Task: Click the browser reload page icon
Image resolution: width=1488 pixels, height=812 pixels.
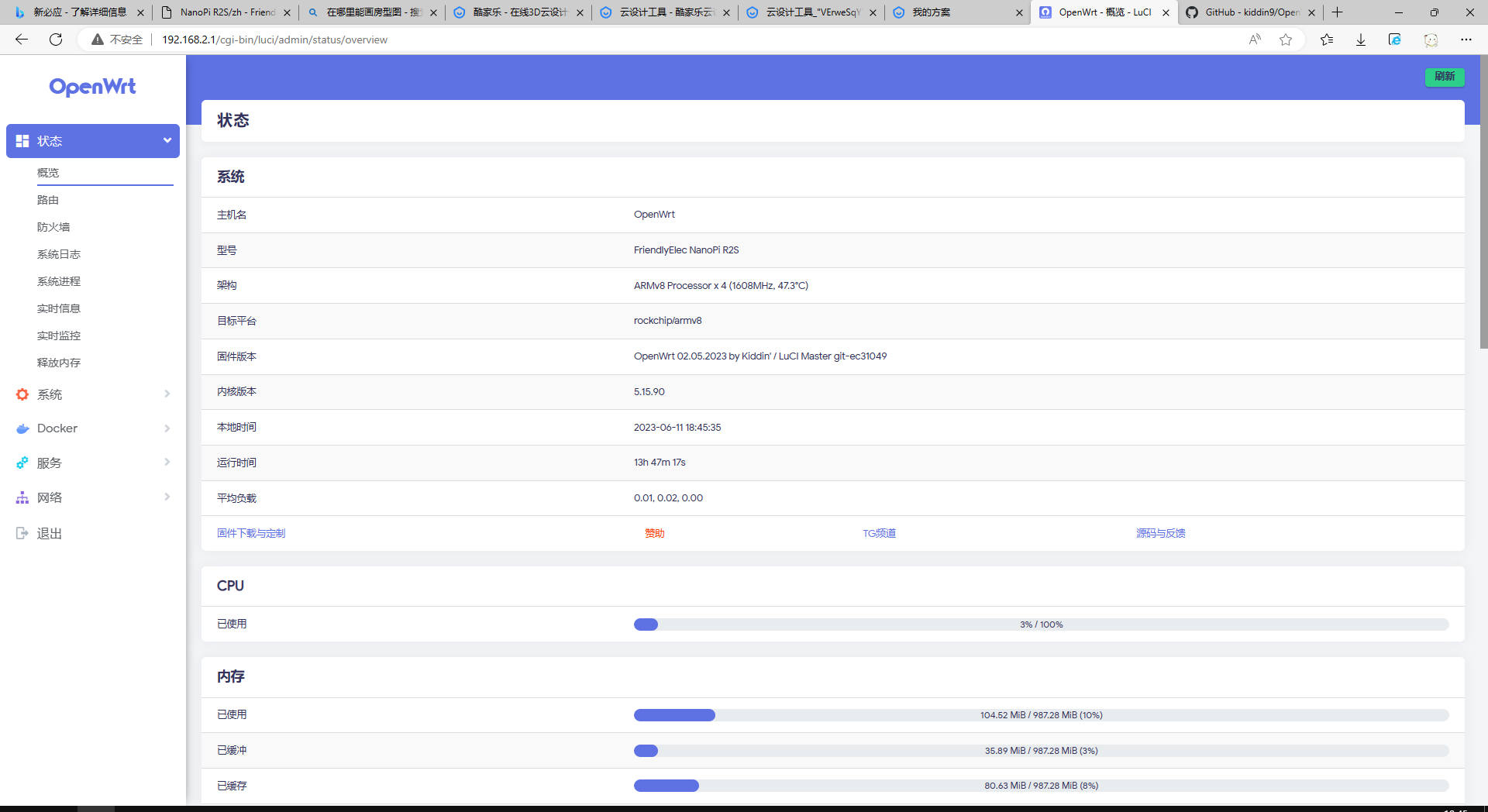Action: [x=56, y=40]
